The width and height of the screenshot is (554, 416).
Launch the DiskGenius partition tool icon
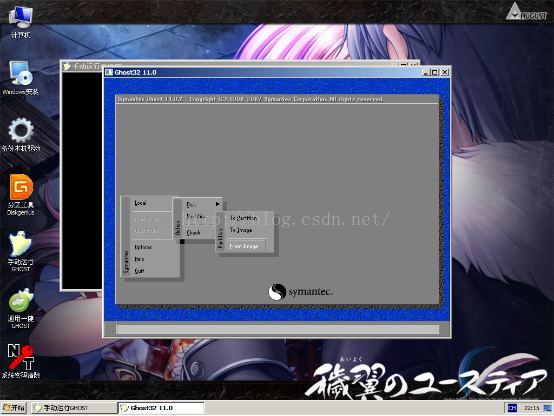click(20, 194)
